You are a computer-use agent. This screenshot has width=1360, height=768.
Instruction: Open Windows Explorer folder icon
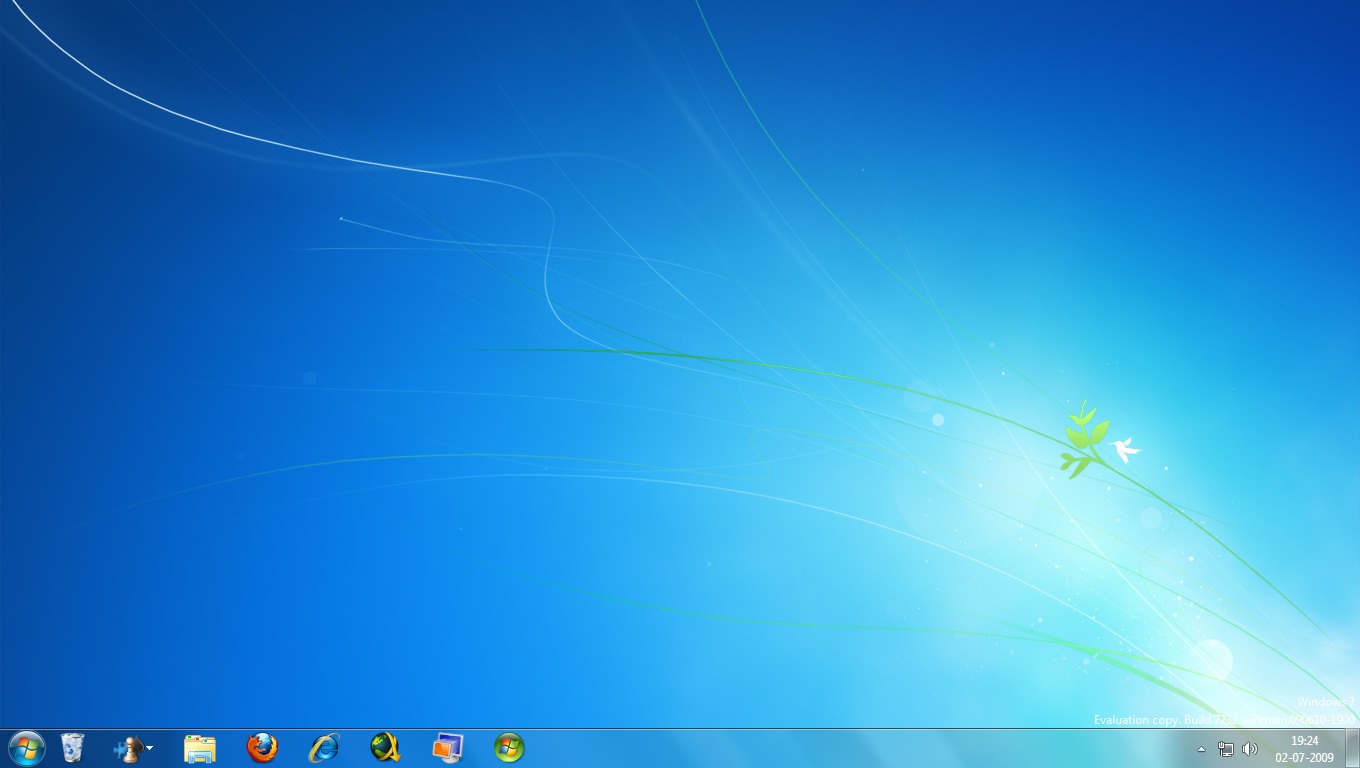200,748
